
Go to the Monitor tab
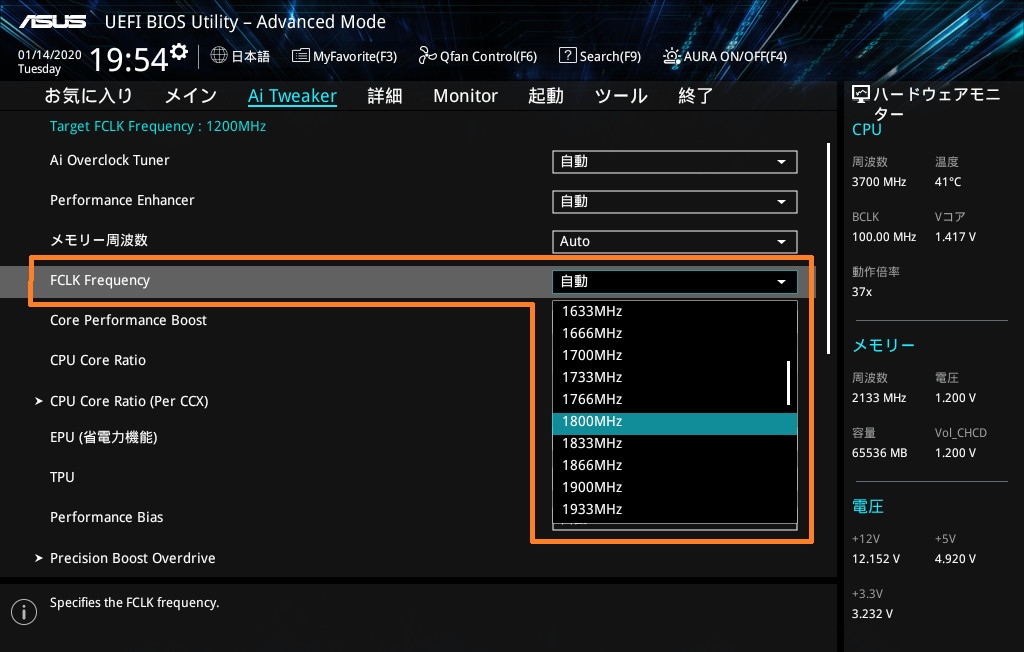465,96
